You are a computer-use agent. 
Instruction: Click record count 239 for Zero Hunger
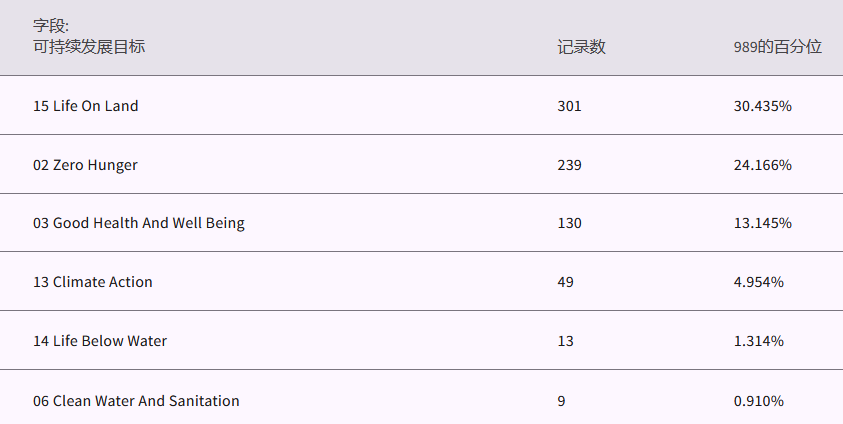pyautogui.click(x=569, y=165)
